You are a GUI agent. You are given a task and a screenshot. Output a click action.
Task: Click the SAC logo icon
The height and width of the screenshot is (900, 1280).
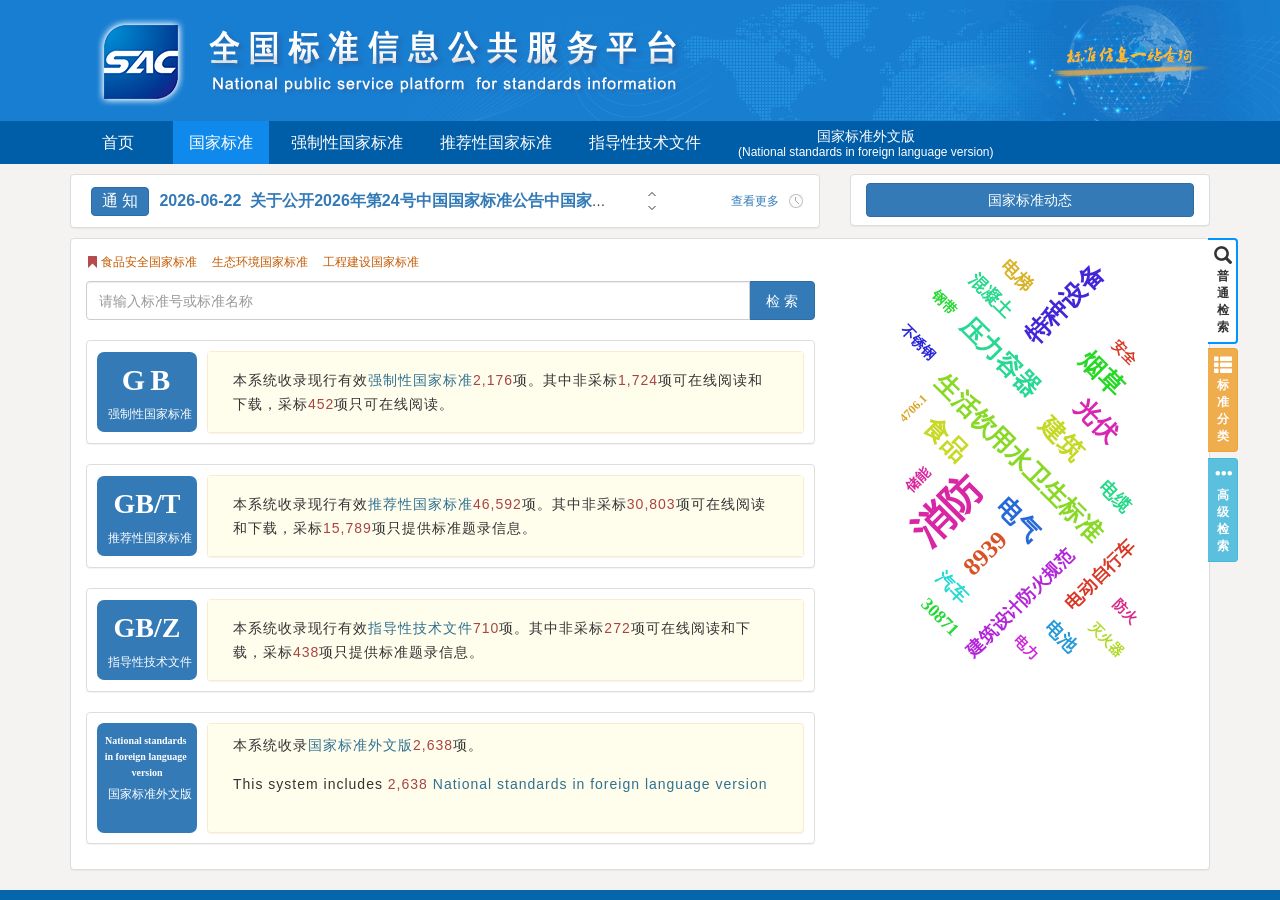click(141, 62)
